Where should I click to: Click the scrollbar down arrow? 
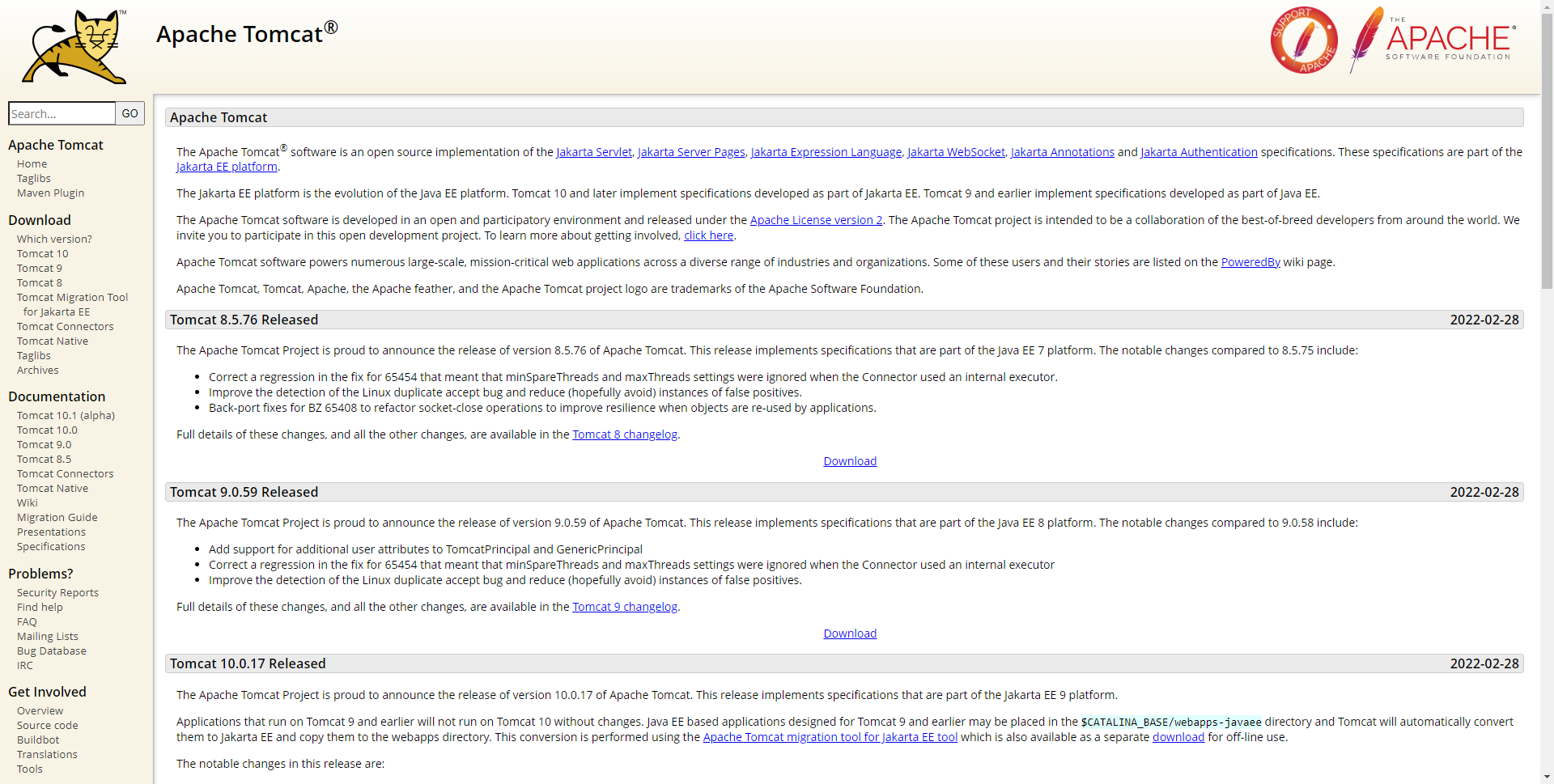coord(1547,777)
